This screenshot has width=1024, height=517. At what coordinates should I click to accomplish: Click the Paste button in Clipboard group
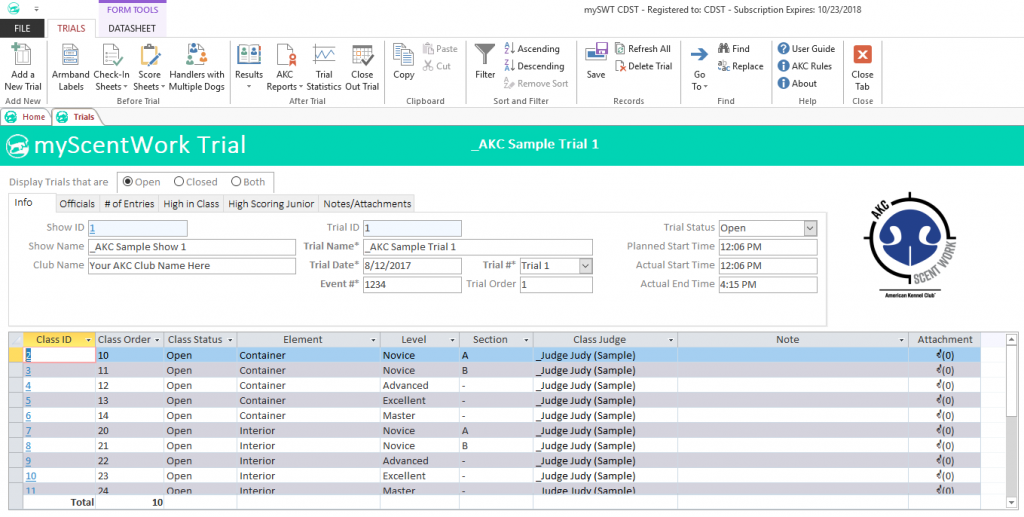click(x=440, y=49)
